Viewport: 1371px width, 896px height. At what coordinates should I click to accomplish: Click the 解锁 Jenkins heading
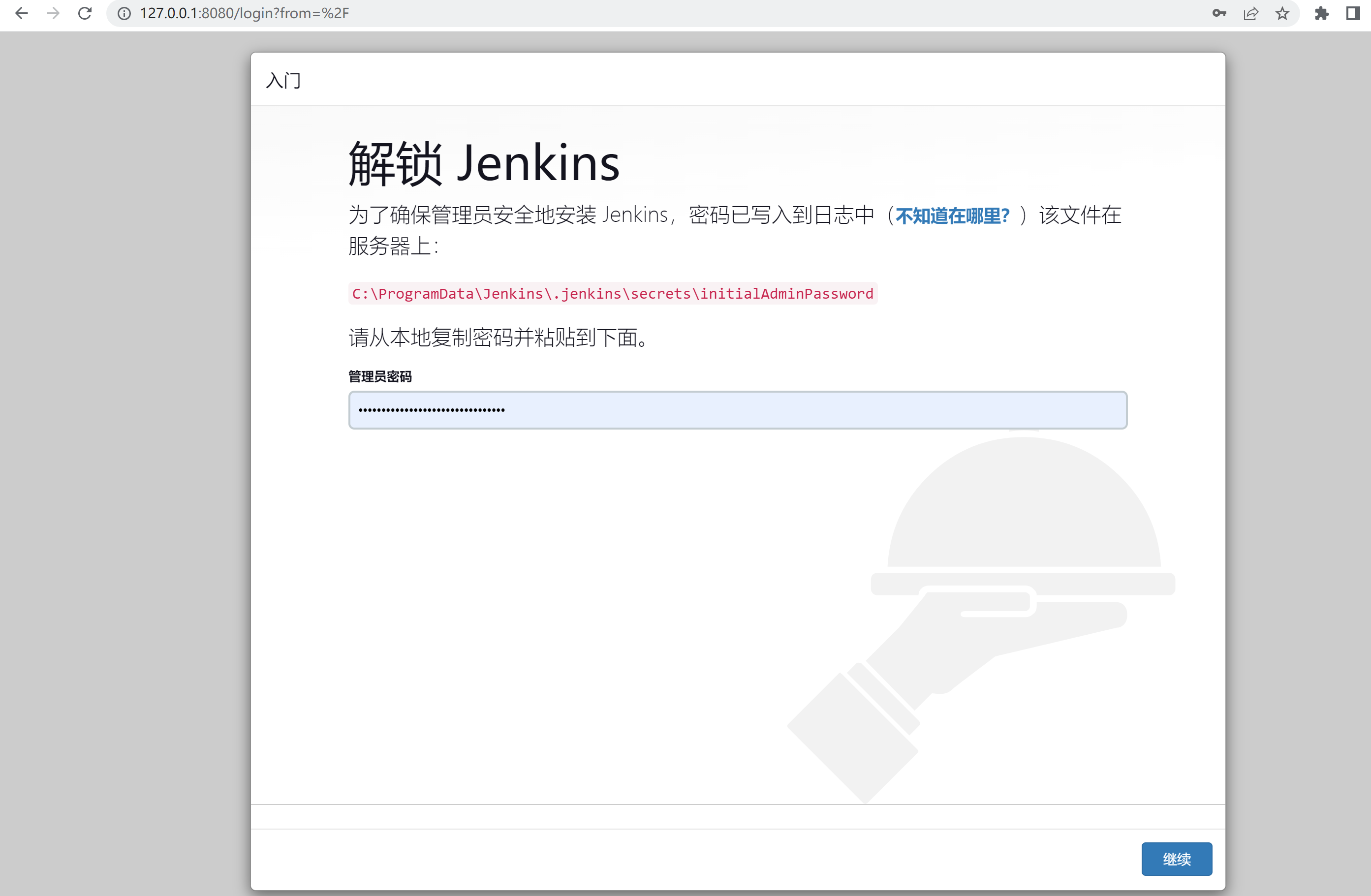pyautogui.click(x=484, y=163)
